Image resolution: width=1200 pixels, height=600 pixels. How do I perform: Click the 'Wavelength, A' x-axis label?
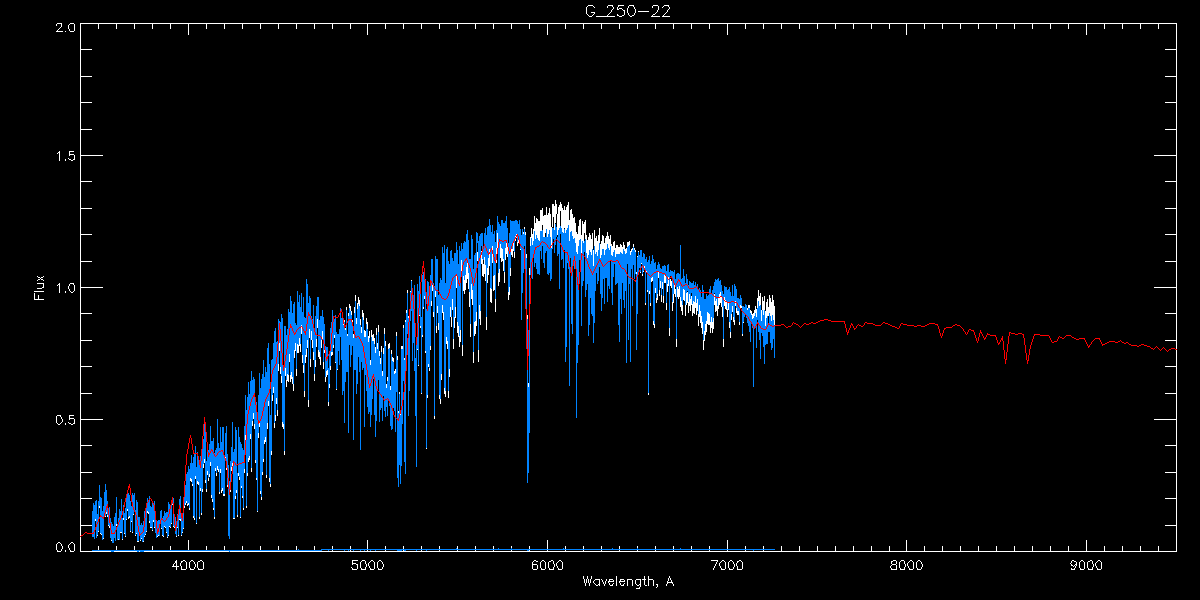pos(627,582)
